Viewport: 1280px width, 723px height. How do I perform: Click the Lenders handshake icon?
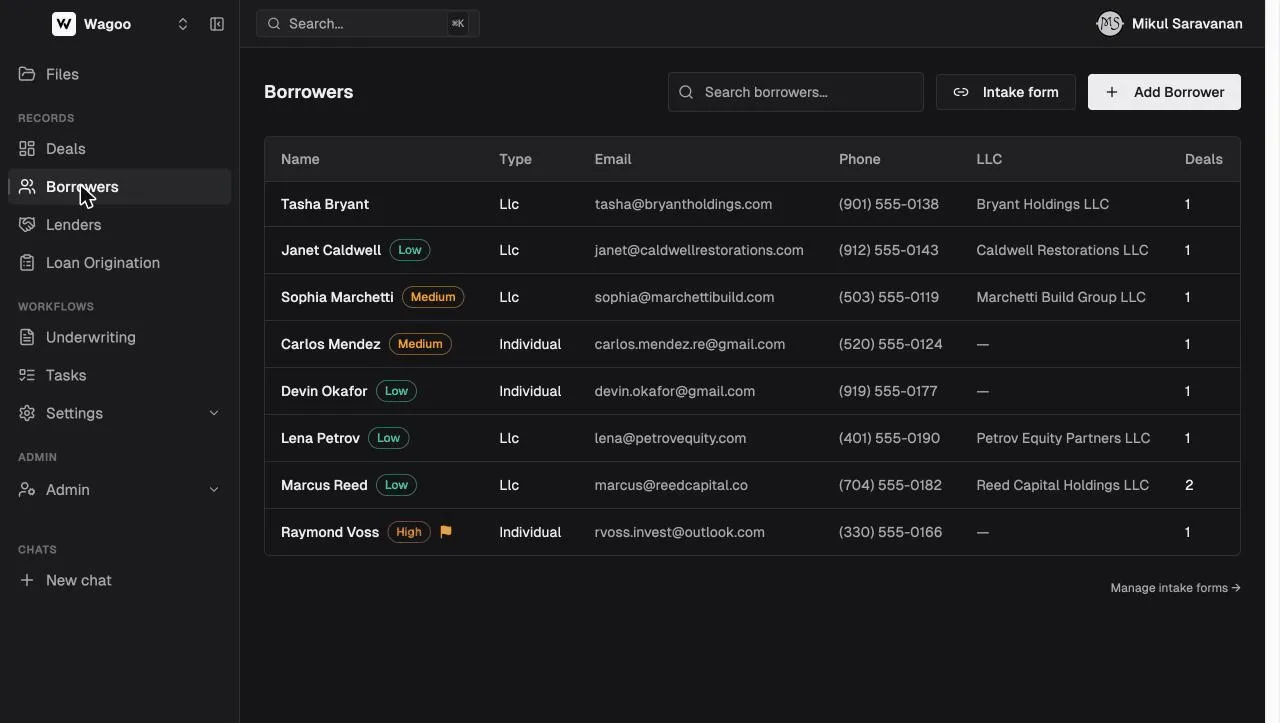[x=27, y=225]
